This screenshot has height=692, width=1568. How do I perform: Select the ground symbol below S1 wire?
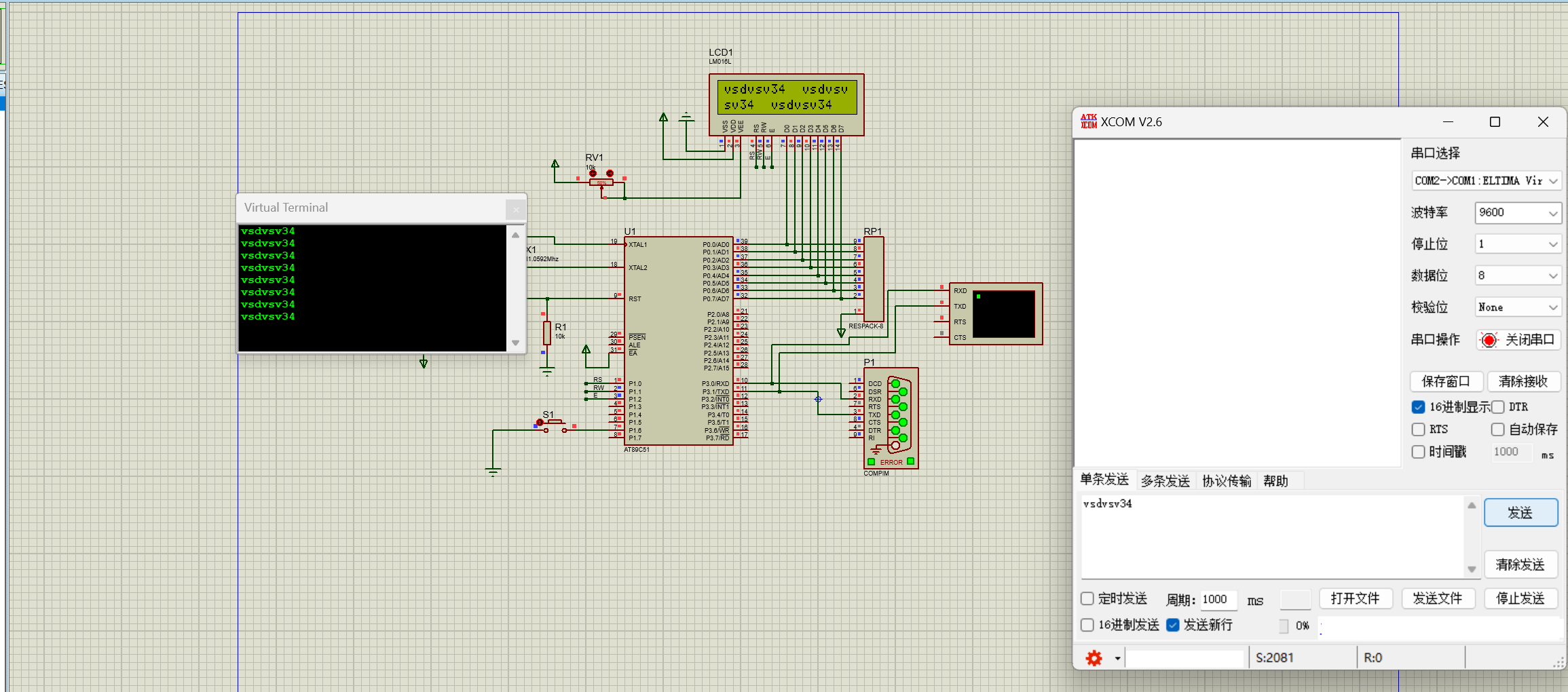(493, 472)
